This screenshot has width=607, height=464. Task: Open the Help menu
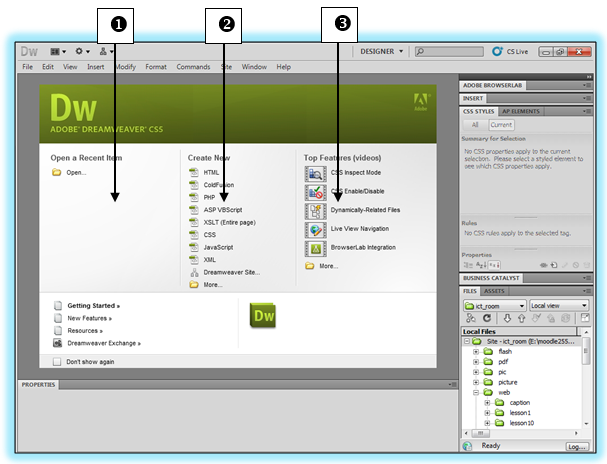pyautogui.click(x=283, y=67)
